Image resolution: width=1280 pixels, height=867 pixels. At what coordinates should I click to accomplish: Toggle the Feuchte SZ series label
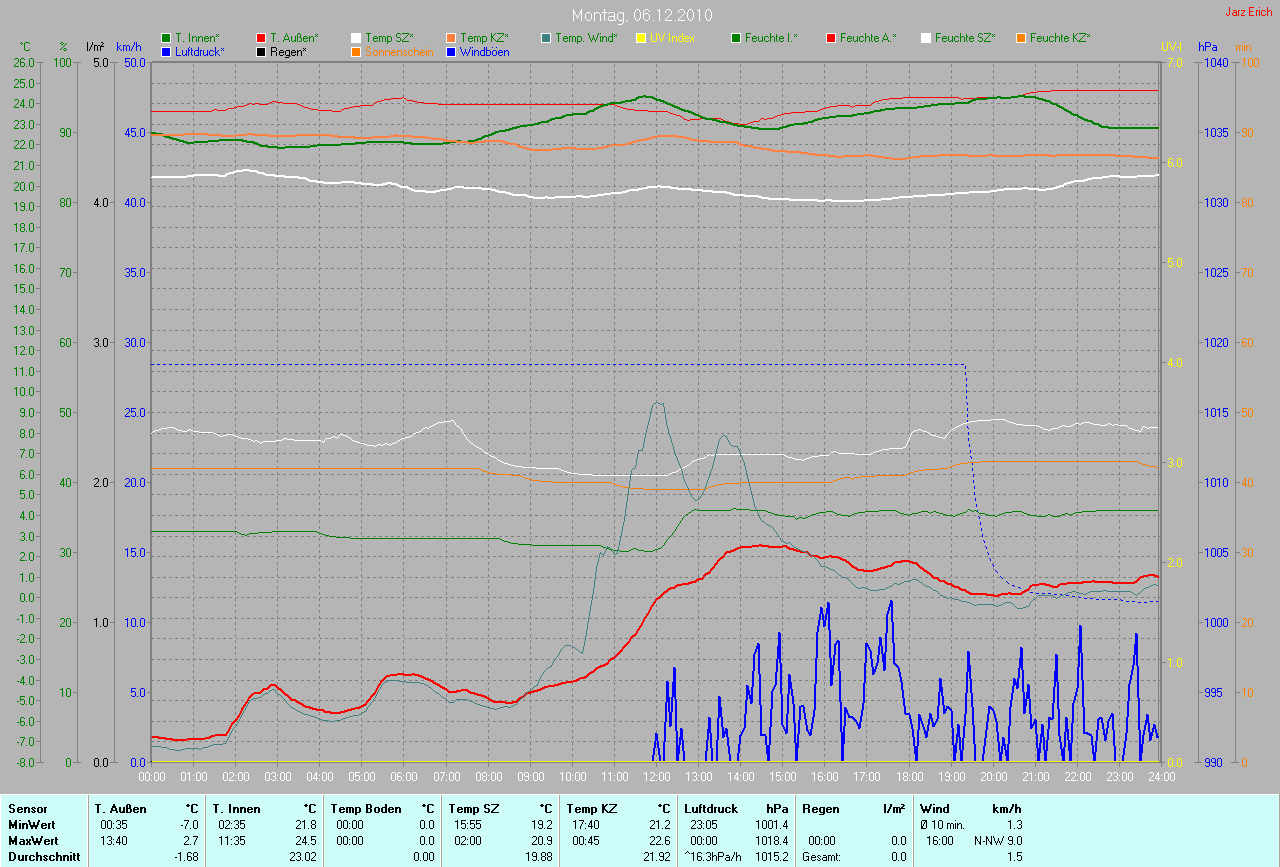(x=966, y=38)
